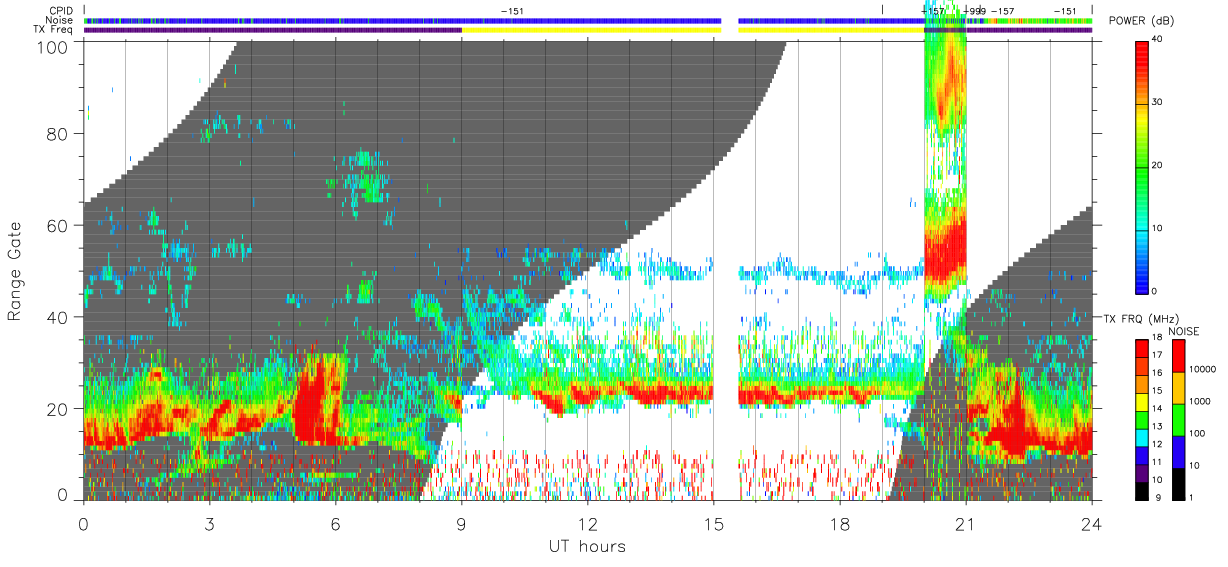Click the 'Range Gate' y-axis title

click(15, 271)
